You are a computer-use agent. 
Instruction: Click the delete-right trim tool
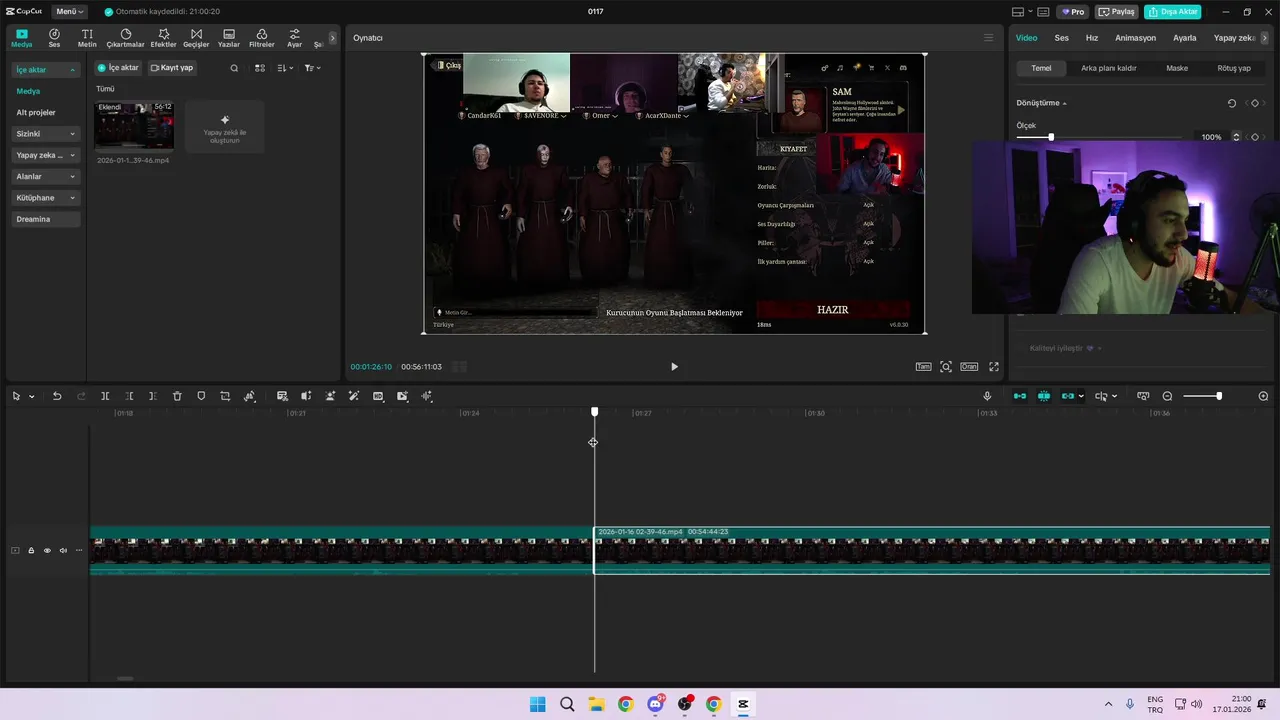[153, 396]
